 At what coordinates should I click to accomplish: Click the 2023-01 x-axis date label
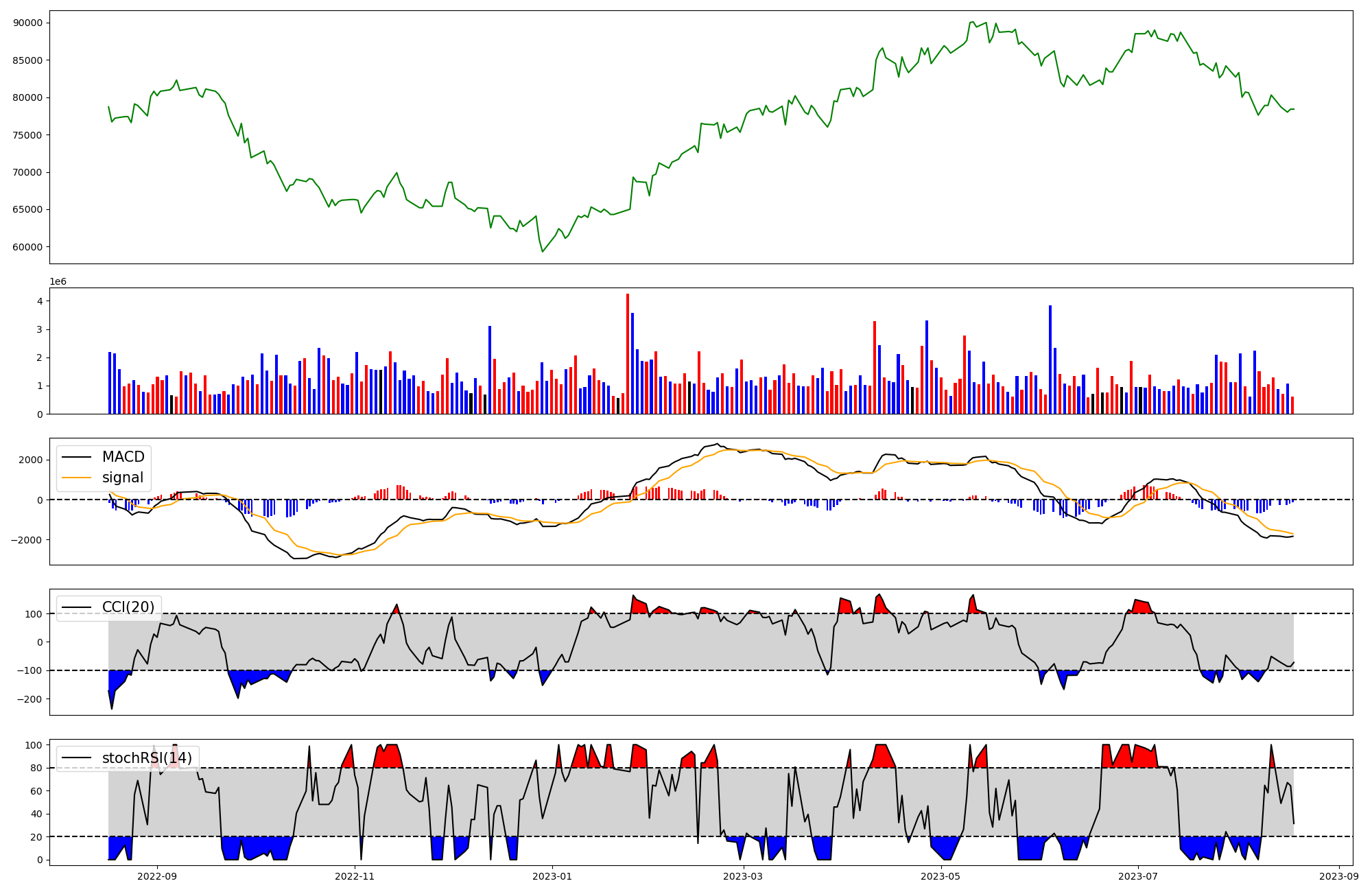coord(552,876)
